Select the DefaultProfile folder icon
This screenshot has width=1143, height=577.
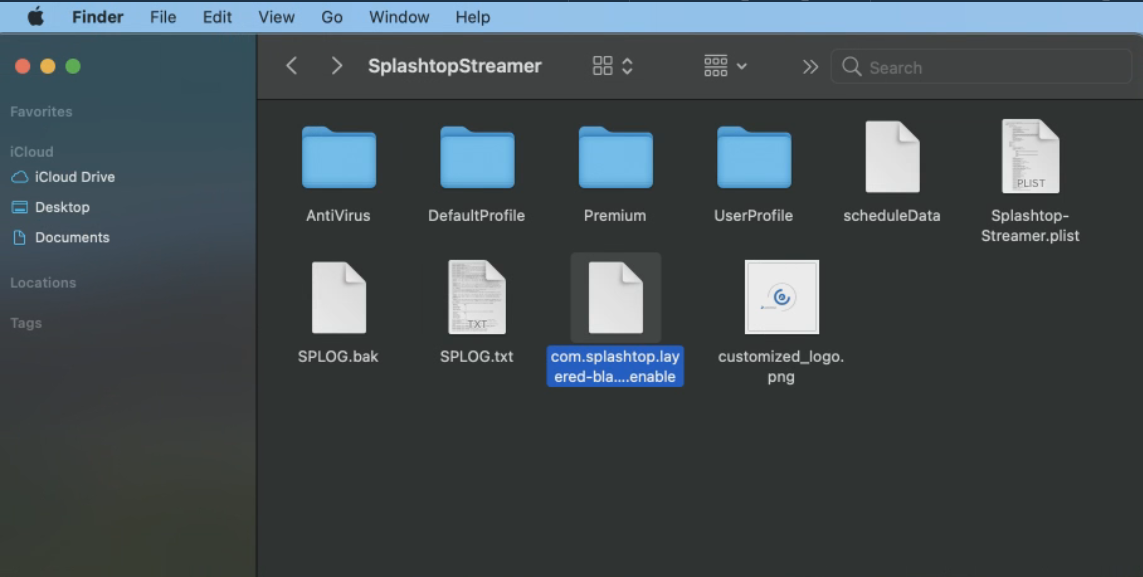[x=477, y=157]
